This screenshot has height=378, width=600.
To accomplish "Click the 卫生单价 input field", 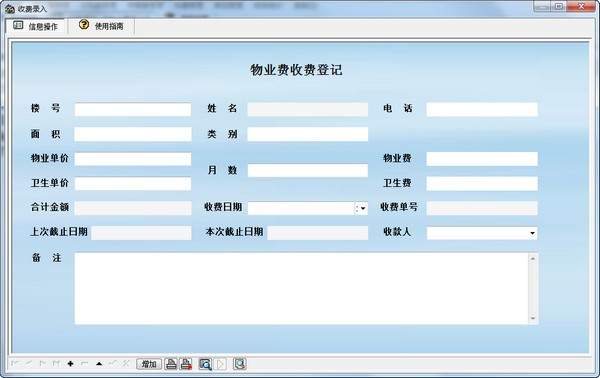I will click(133, 184).
